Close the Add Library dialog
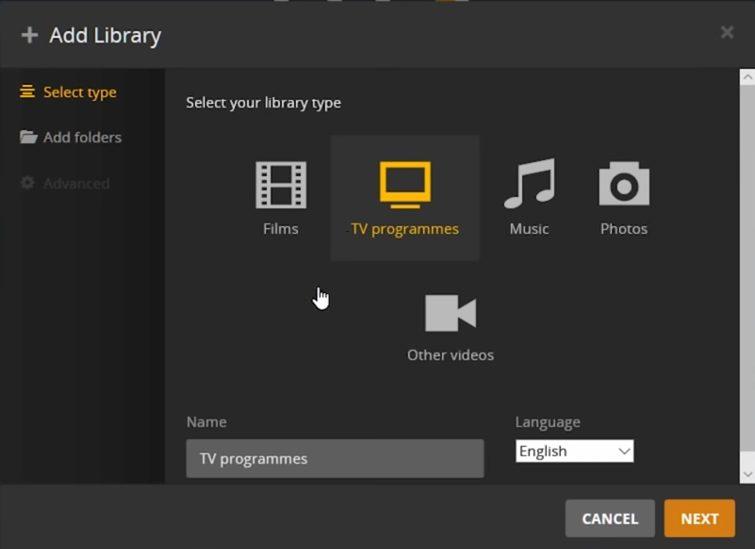The width and height of the screenshot is (755, 549). pos(727,33)
